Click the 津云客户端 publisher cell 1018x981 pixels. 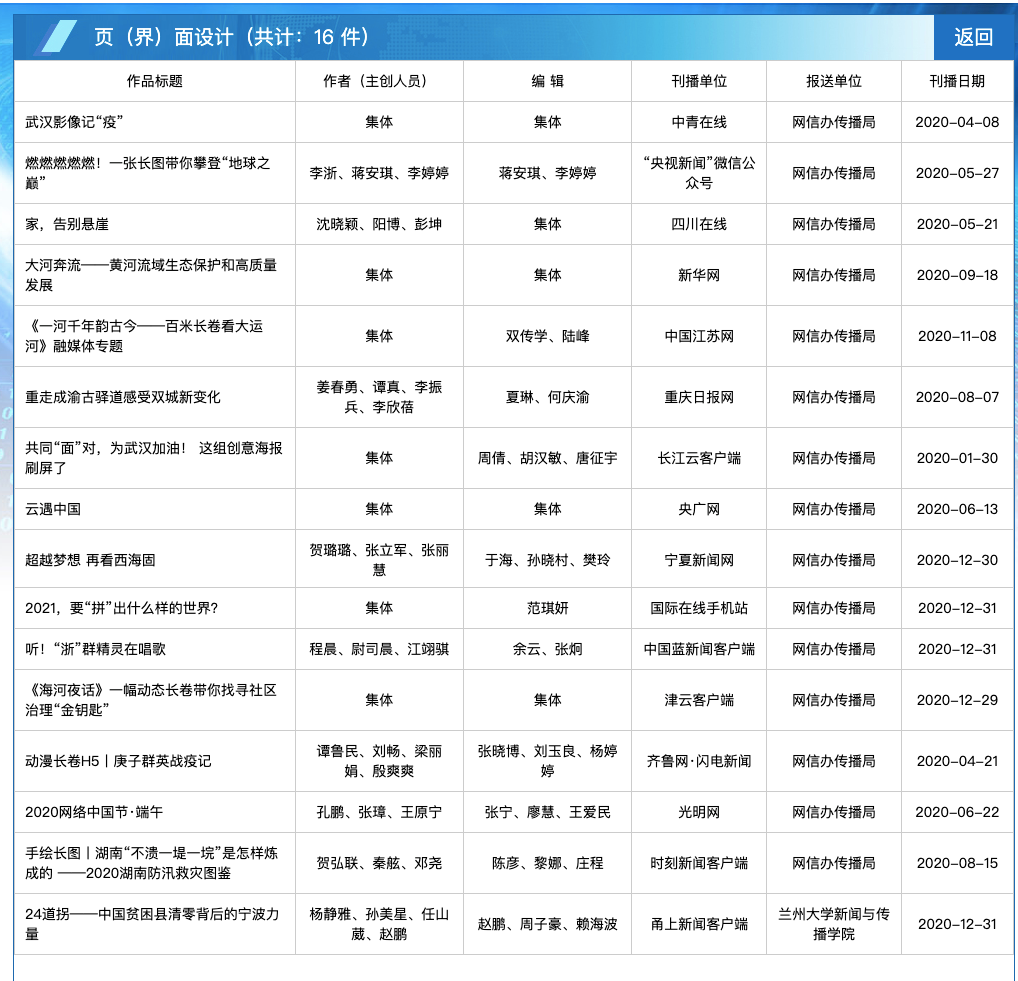[699, 700]
